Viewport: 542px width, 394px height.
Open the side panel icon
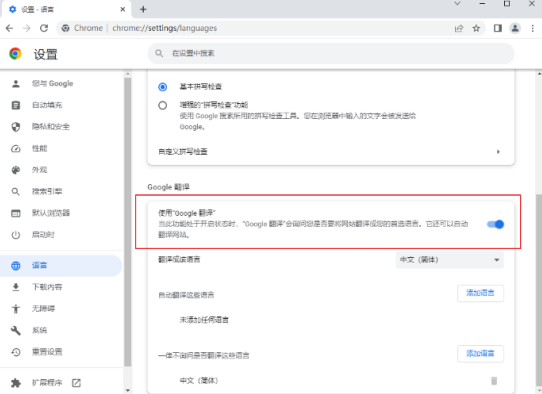(x=498, y=28)
